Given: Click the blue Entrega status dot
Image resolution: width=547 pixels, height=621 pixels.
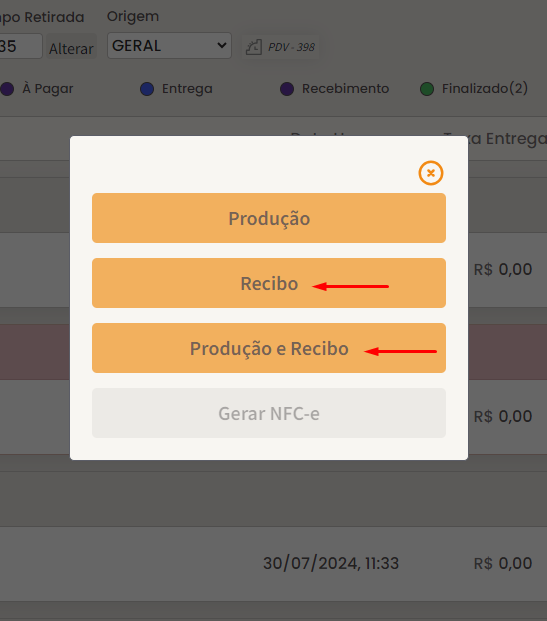Looking at the screenshot, I should point(147,89).
